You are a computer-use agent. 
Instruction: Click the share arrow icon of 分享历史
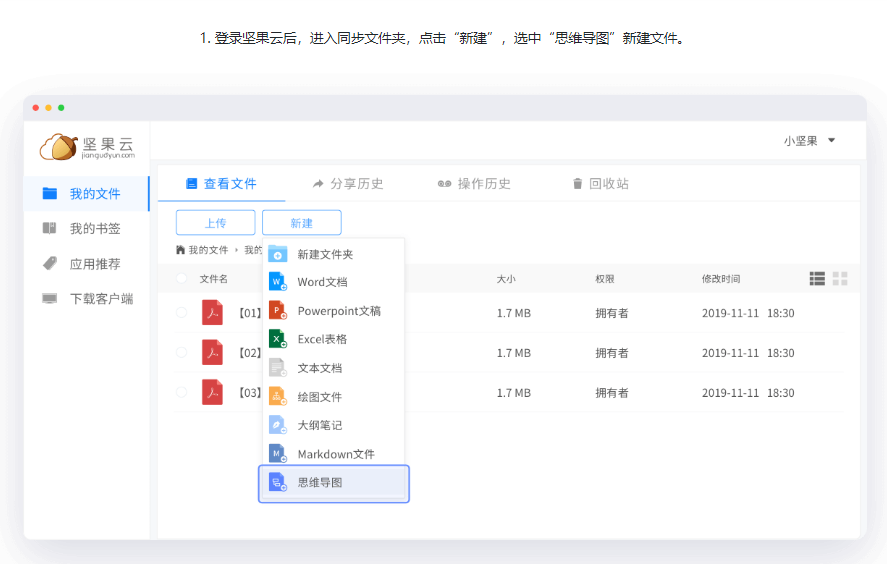click(318, 183)
